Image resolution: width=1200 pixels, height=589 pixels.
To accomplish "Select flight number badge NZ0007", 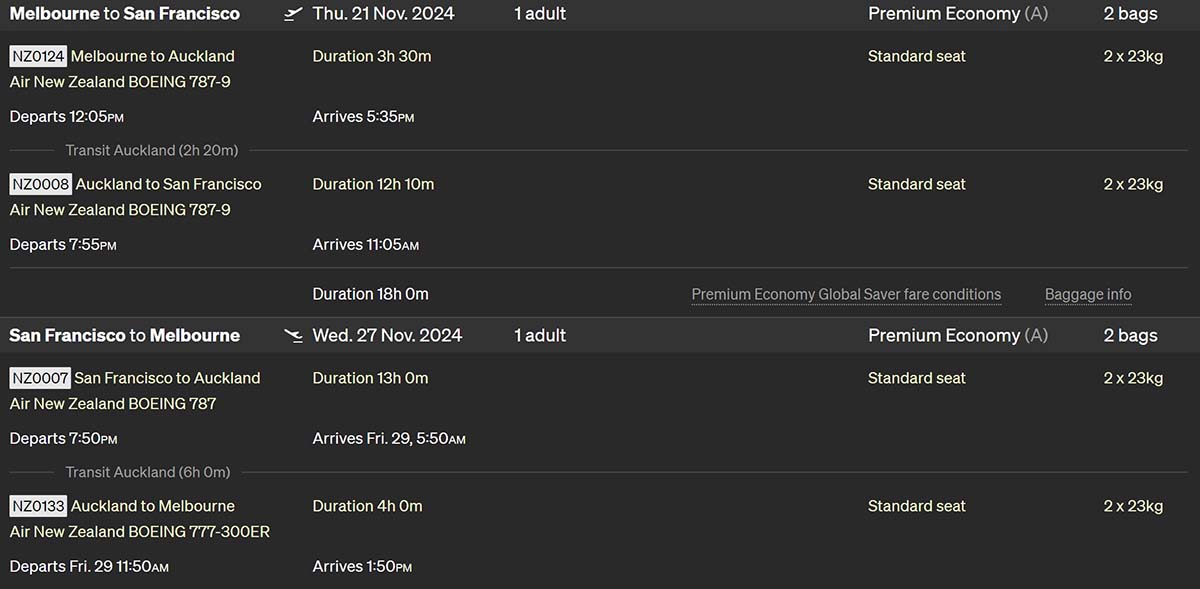I will [x=40, y=378].
